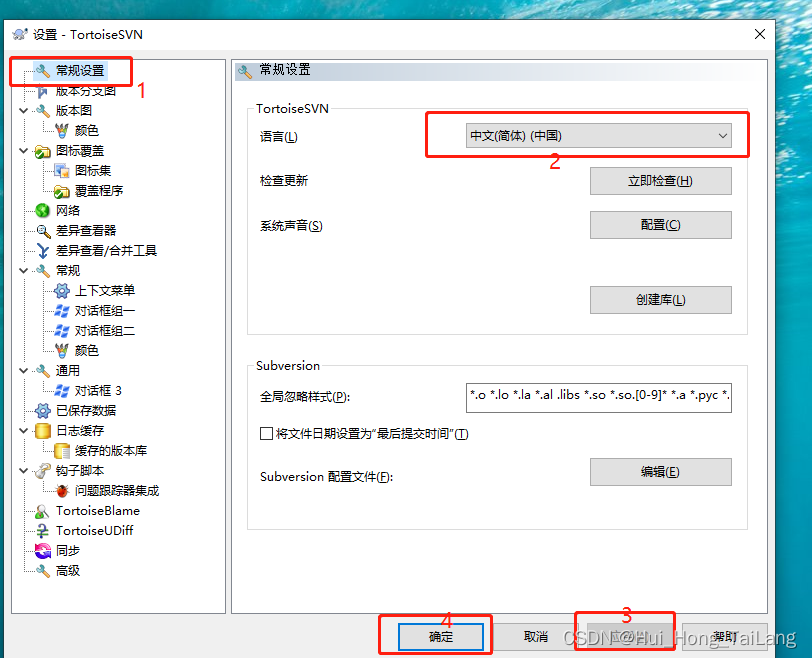
Task: Click the 创建库(L) button
Action: pos(661,300)
